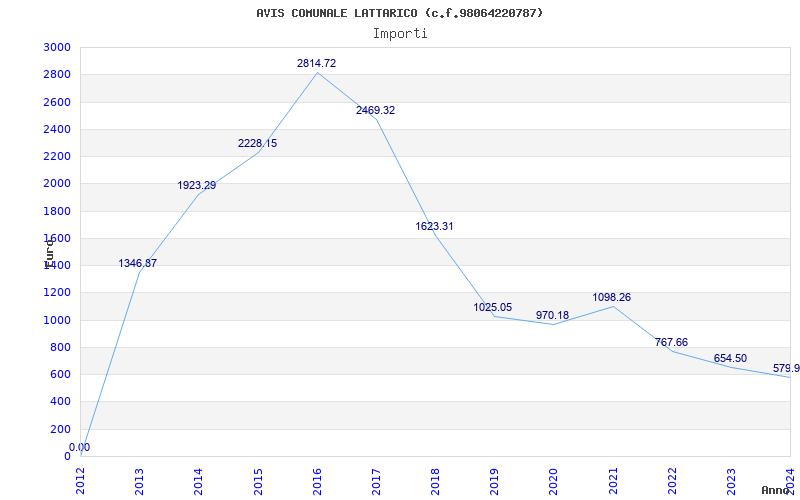
Task: Click the 200 y-axis tick label
Action: pyautogui.click(x=61, y=429)
